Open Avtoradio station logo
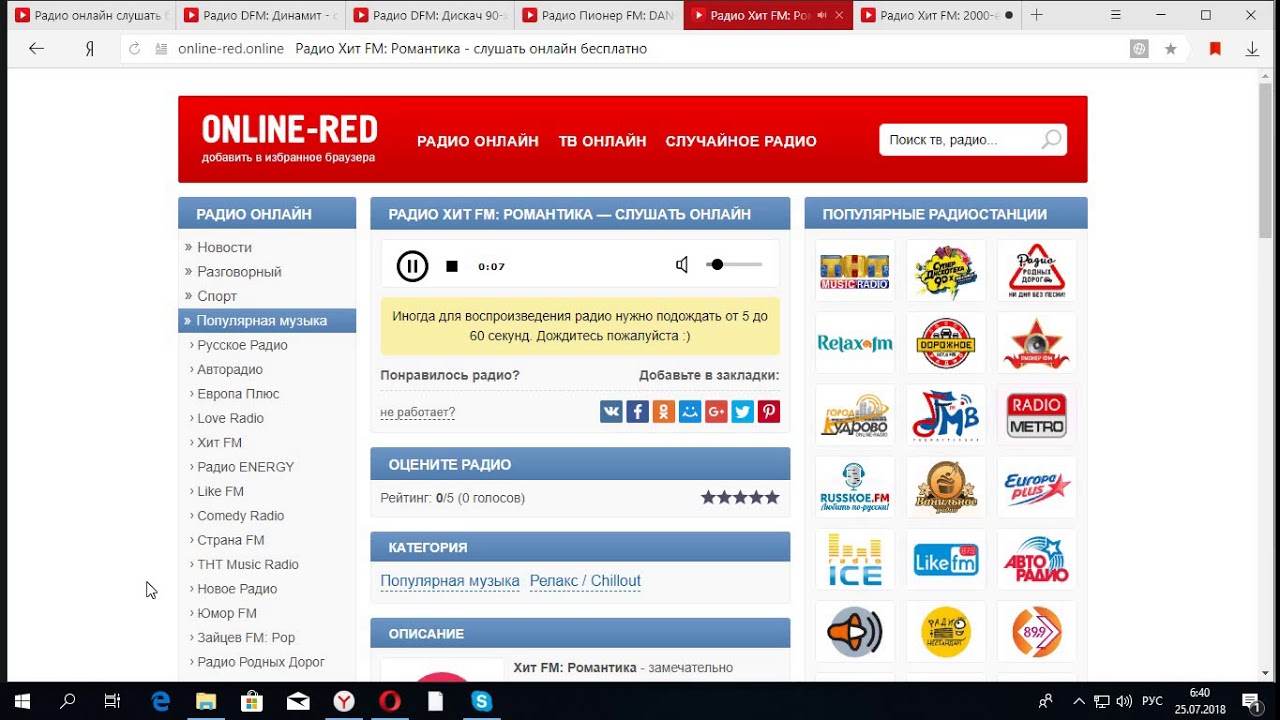Screen dimensions: 1280x720 coord(1037,560)
